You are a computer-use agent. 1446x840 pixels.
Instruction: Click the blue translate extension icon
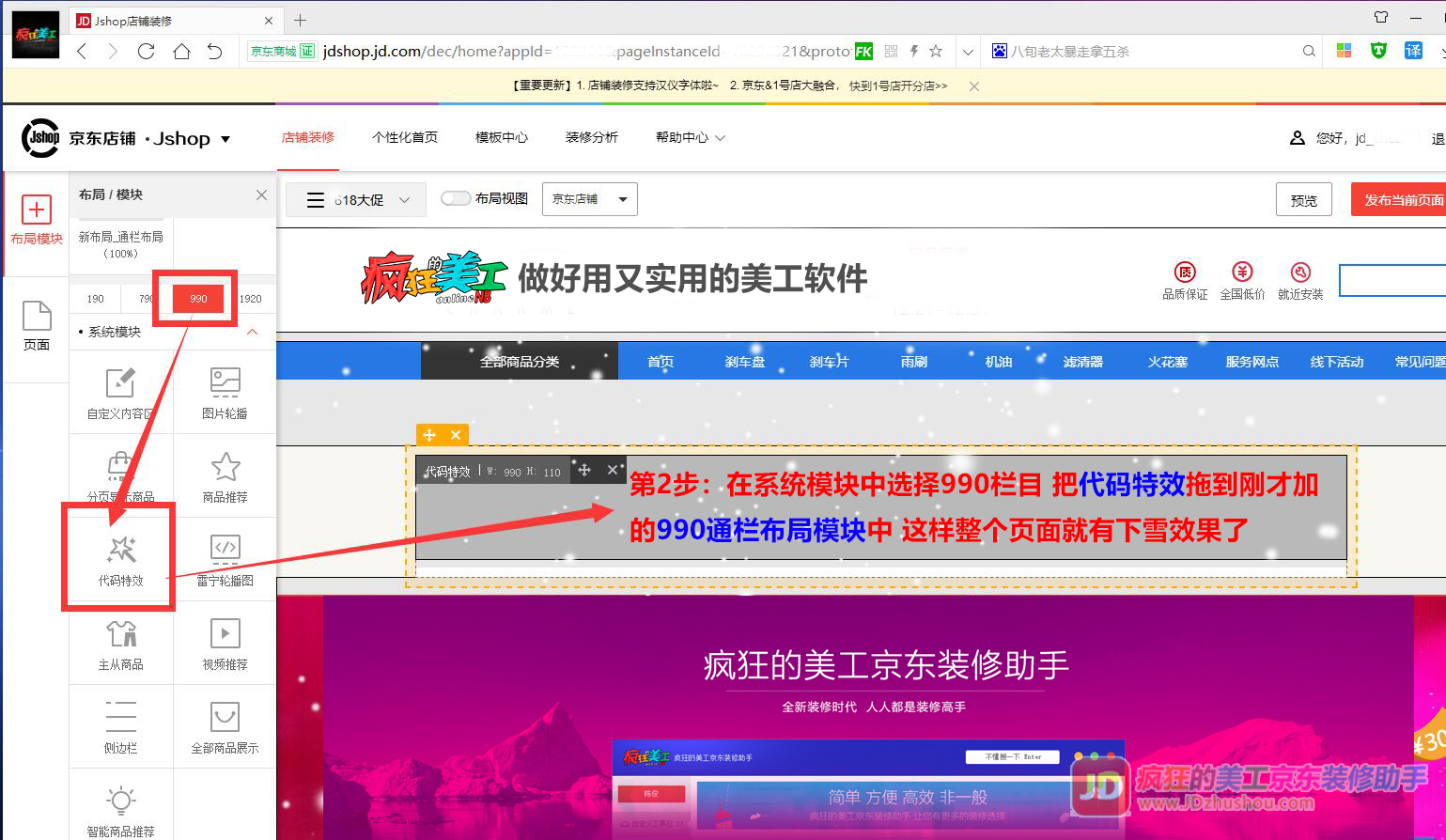1413,51
